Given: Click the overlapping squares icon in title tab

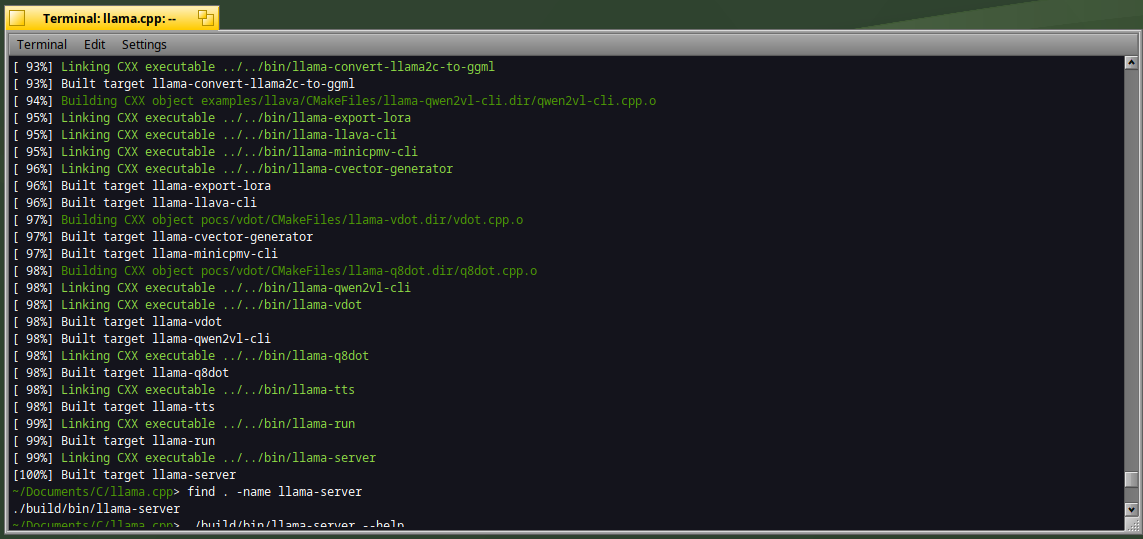Looking at the screenshot, I should coord(206,19).
